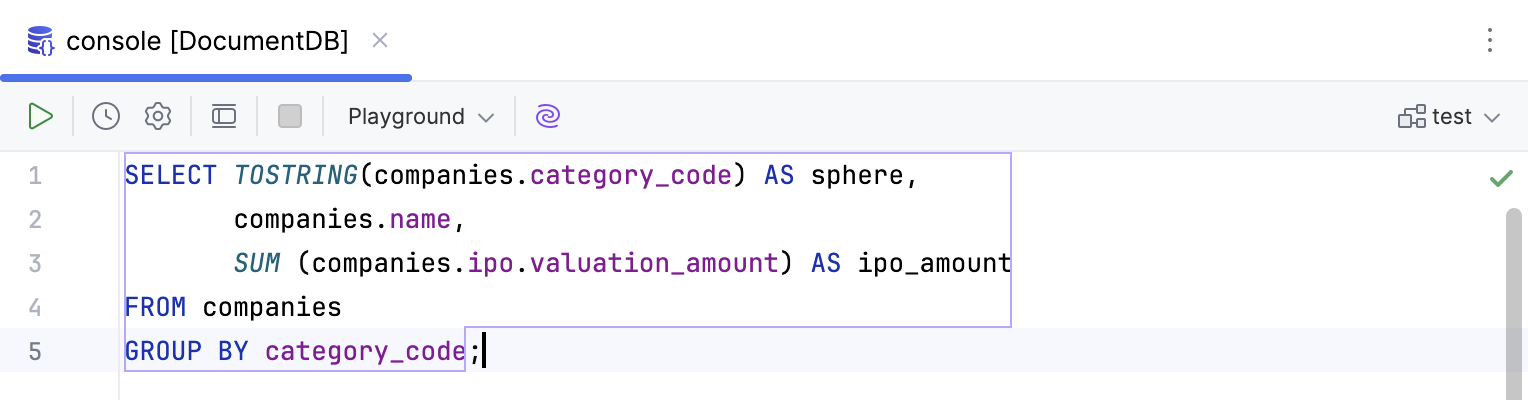Select the console [DocumentDB] tab

click(207, 42)
